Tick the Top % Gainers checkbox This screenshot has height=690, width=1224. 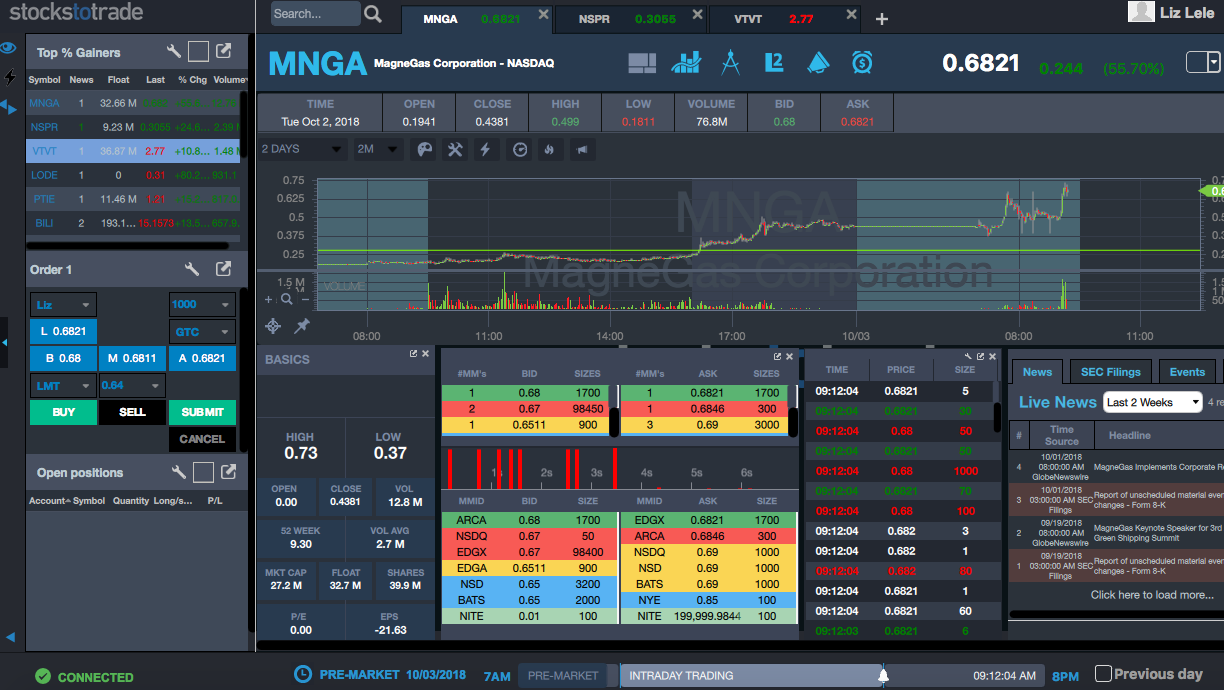click(198, 52)
